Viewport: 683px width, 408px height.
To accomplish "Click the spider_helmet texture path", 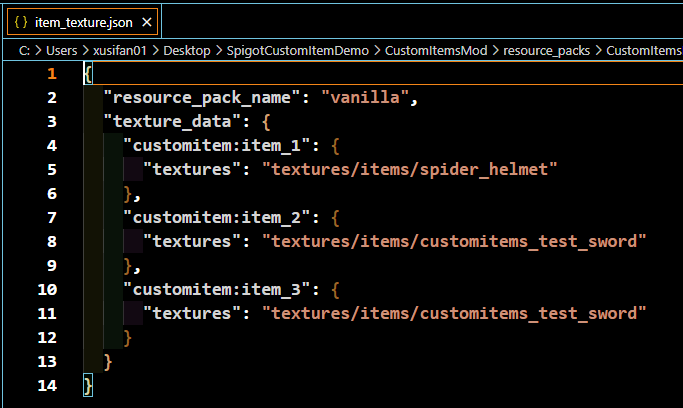I will pyautogui.click(x=409, y=169).
